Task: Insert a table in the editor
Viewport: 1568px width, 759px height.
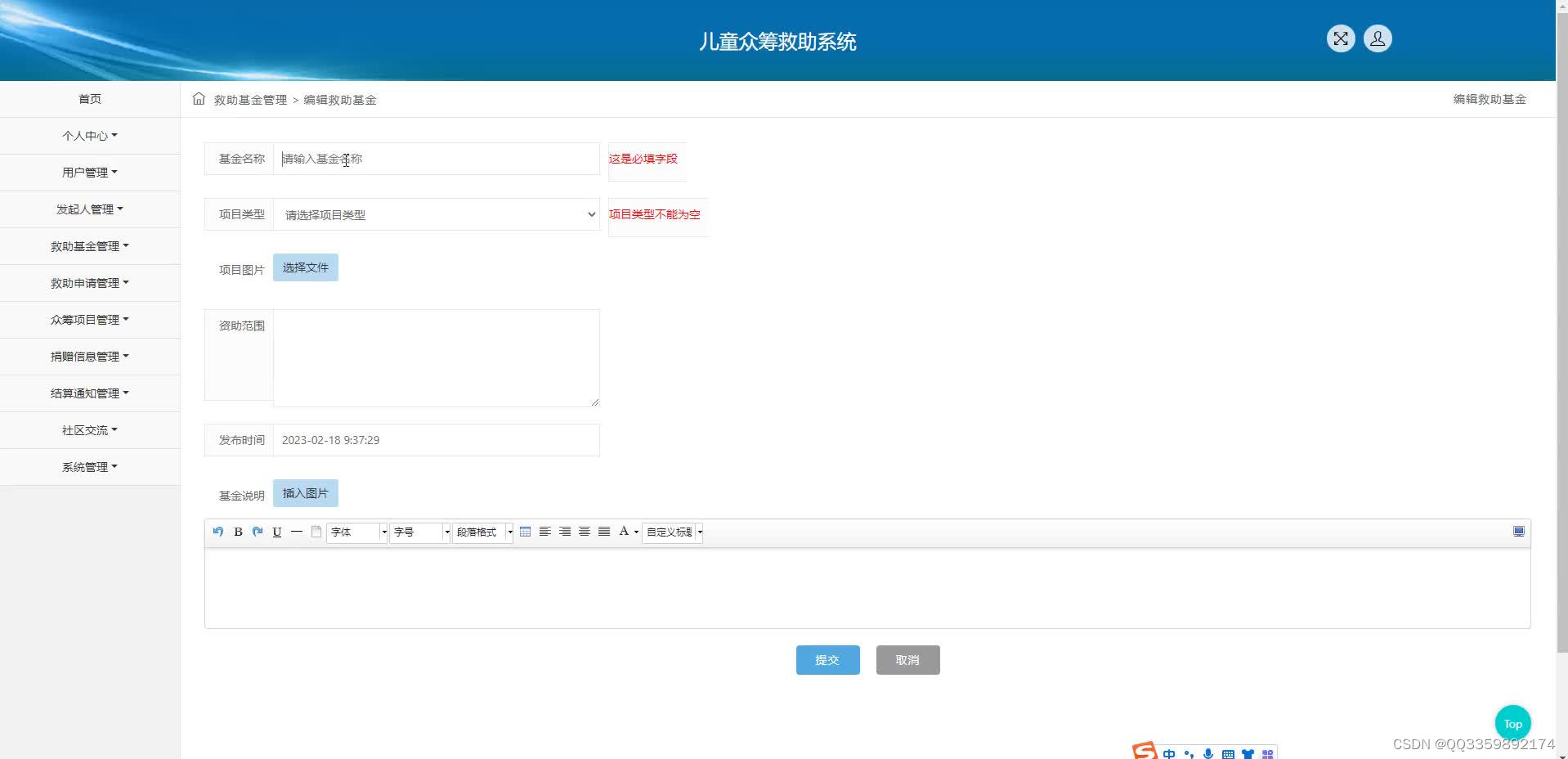Action: point(525,532)
